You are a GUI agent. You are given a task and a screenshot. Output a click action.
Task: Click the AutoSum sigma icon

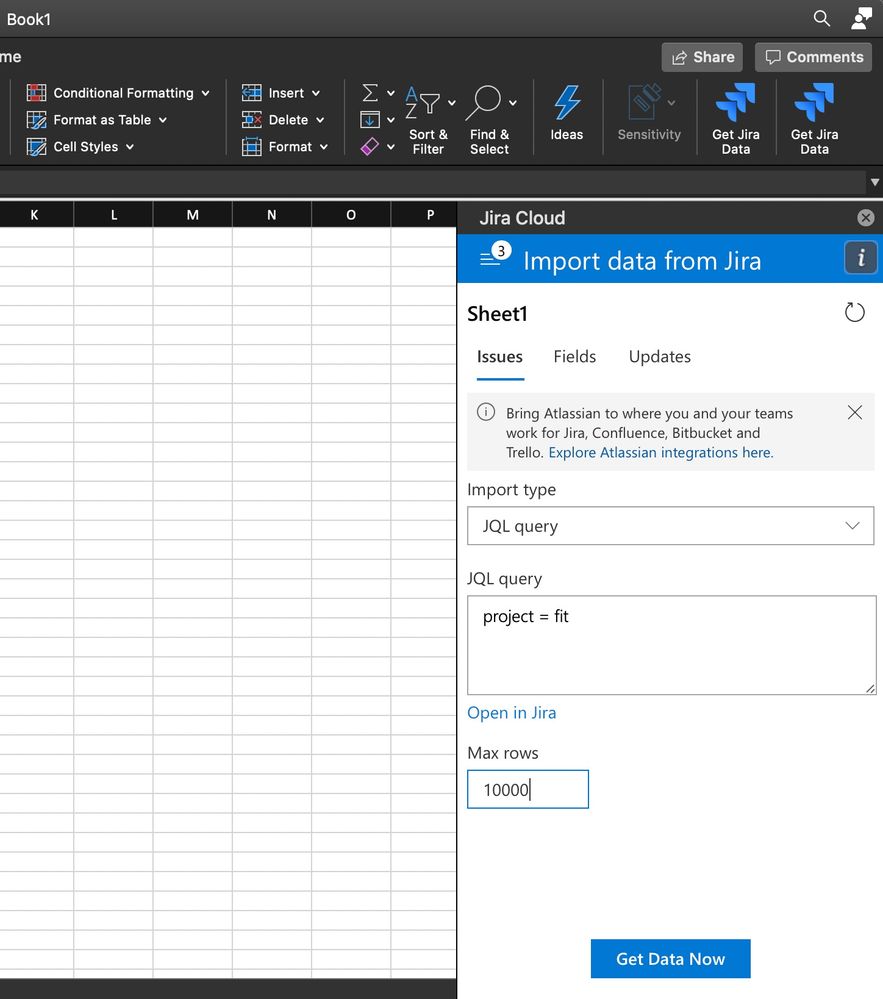370,93
